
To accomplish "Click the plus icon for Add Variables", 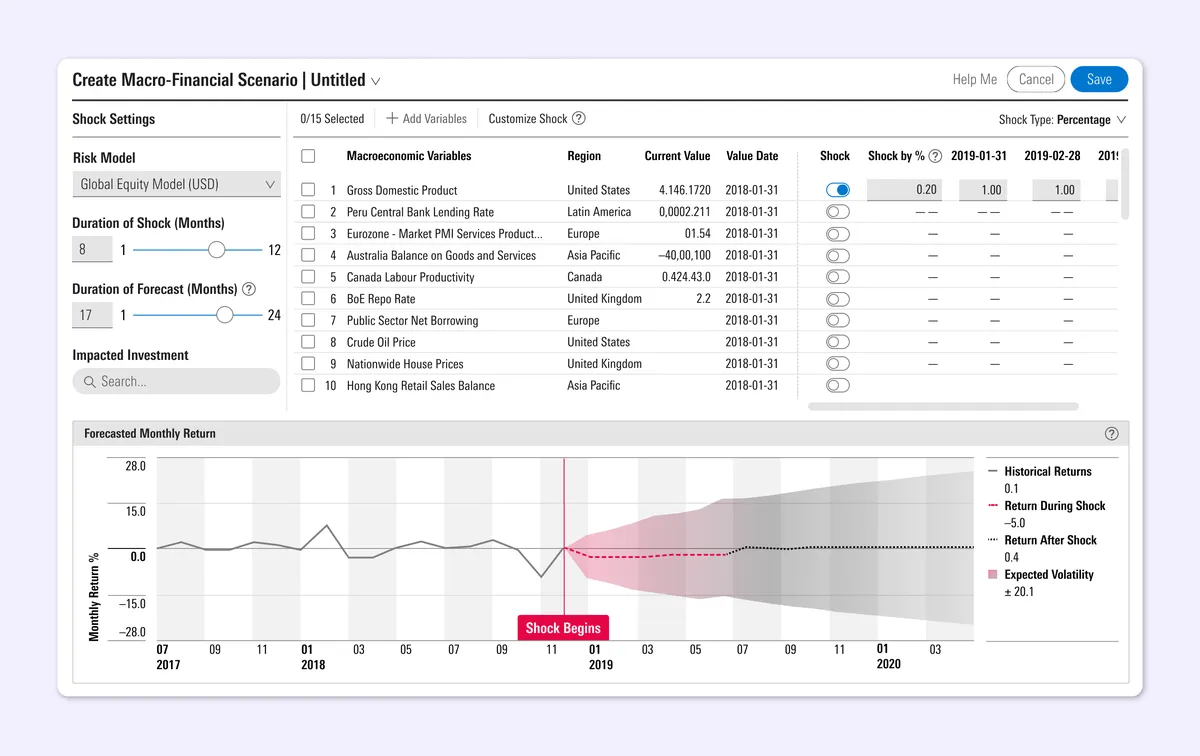I will [392, 118].
